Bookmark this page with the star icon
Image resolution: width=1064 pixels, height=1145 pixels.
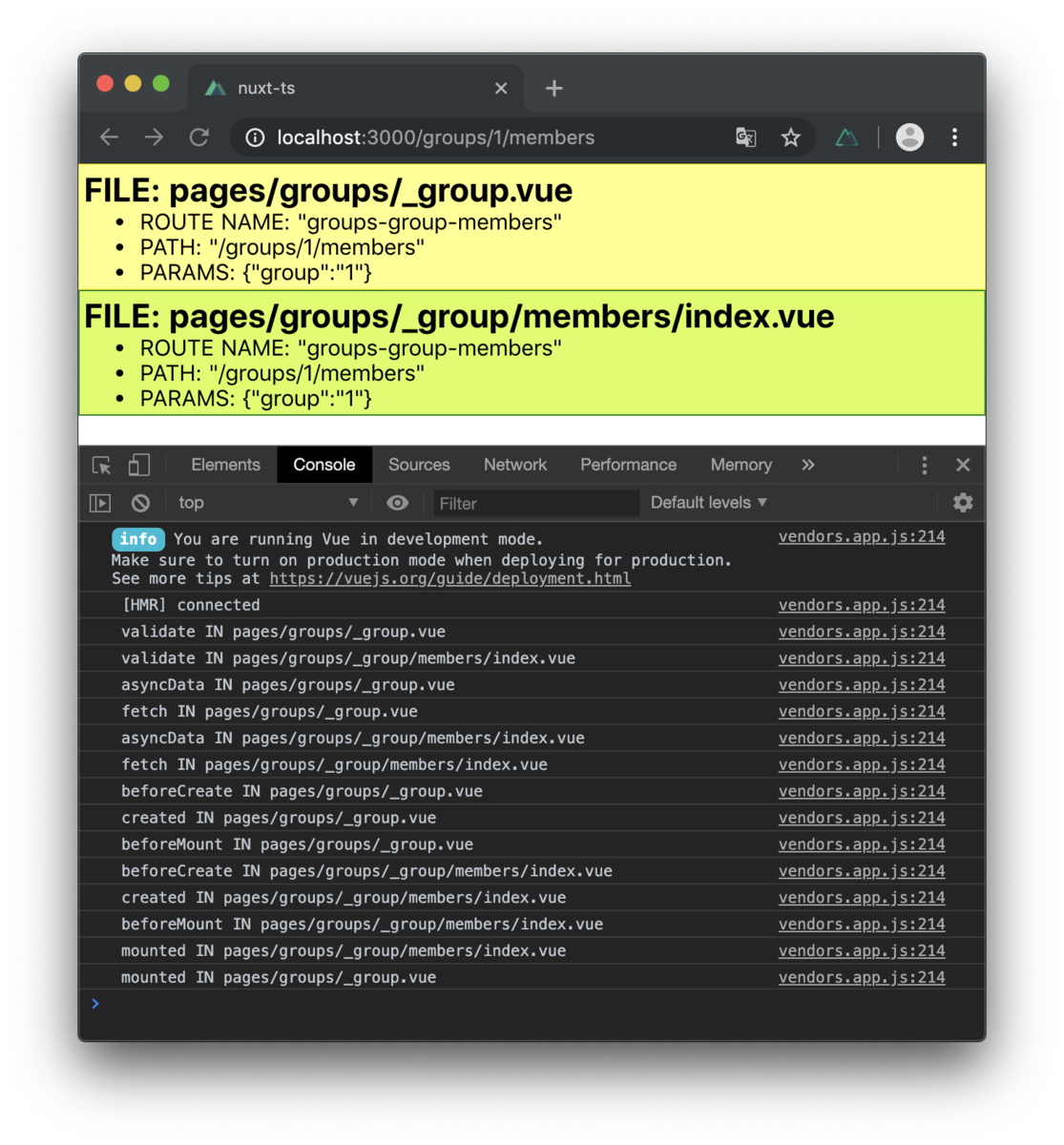coord(791,137)
